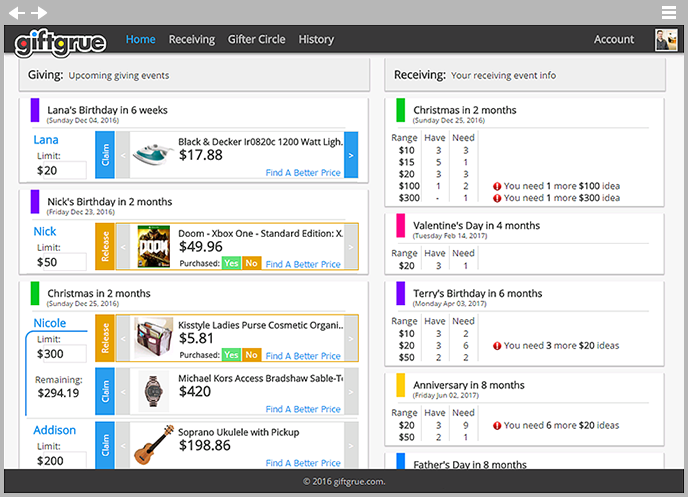Click the Black & Decker iron thumbnail
The image size is (688, 497).
(153, 155)
